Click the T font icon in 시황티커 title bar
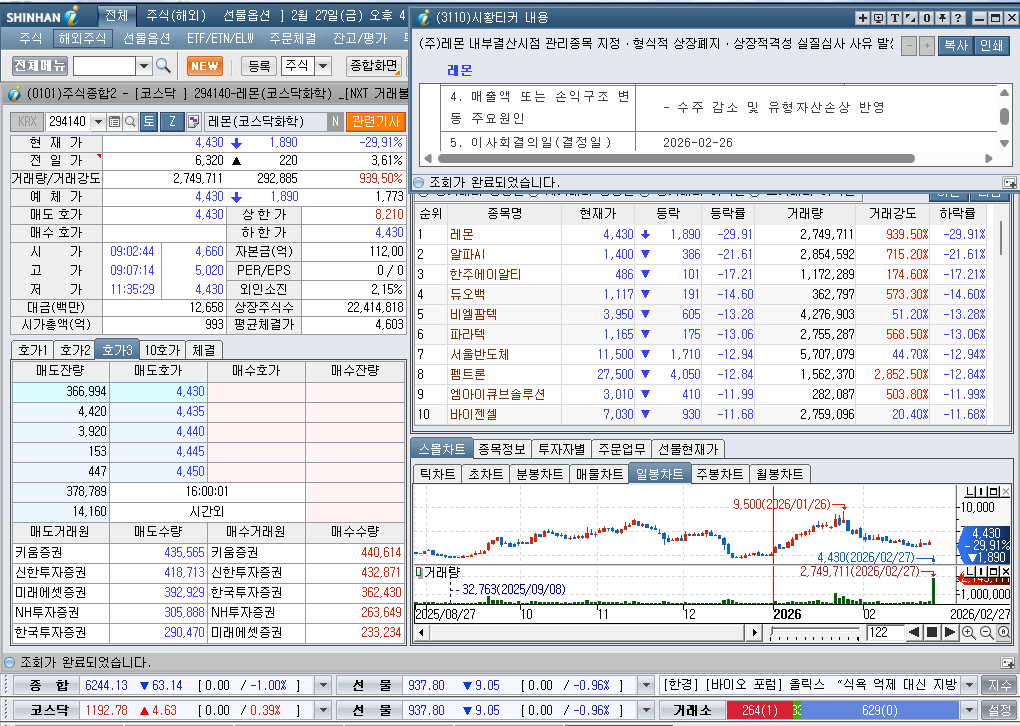Image resolution: width=1020 pixels, height=726 pixels. (895, 18)
